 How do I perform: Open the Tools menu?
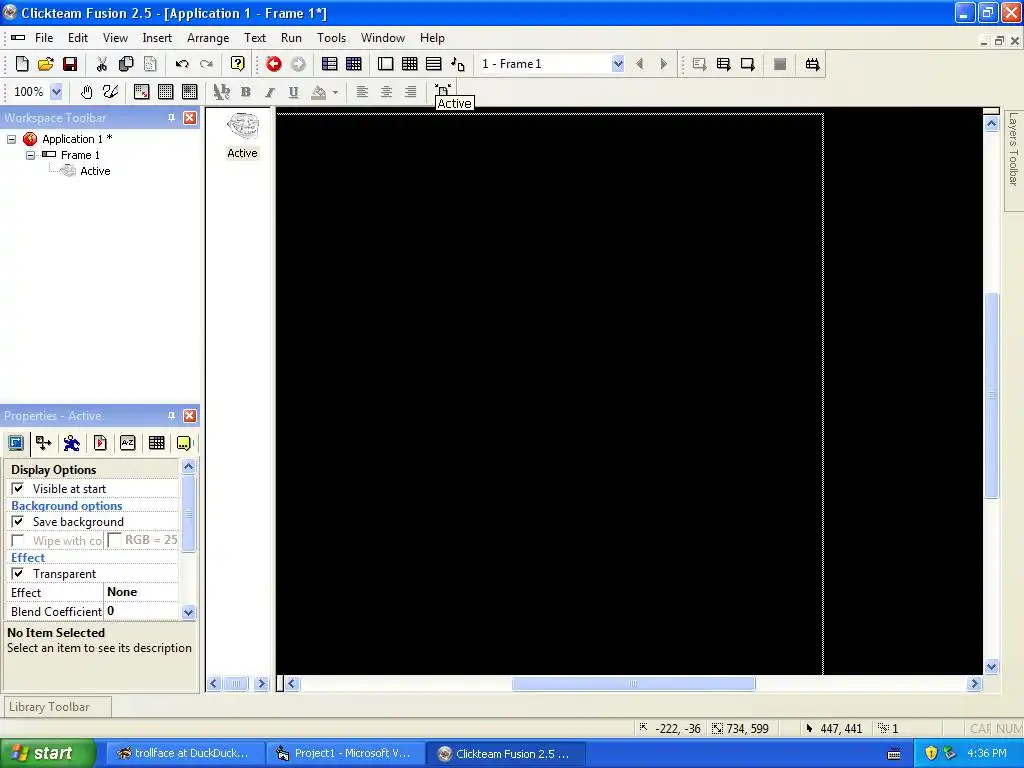point(331,38)
